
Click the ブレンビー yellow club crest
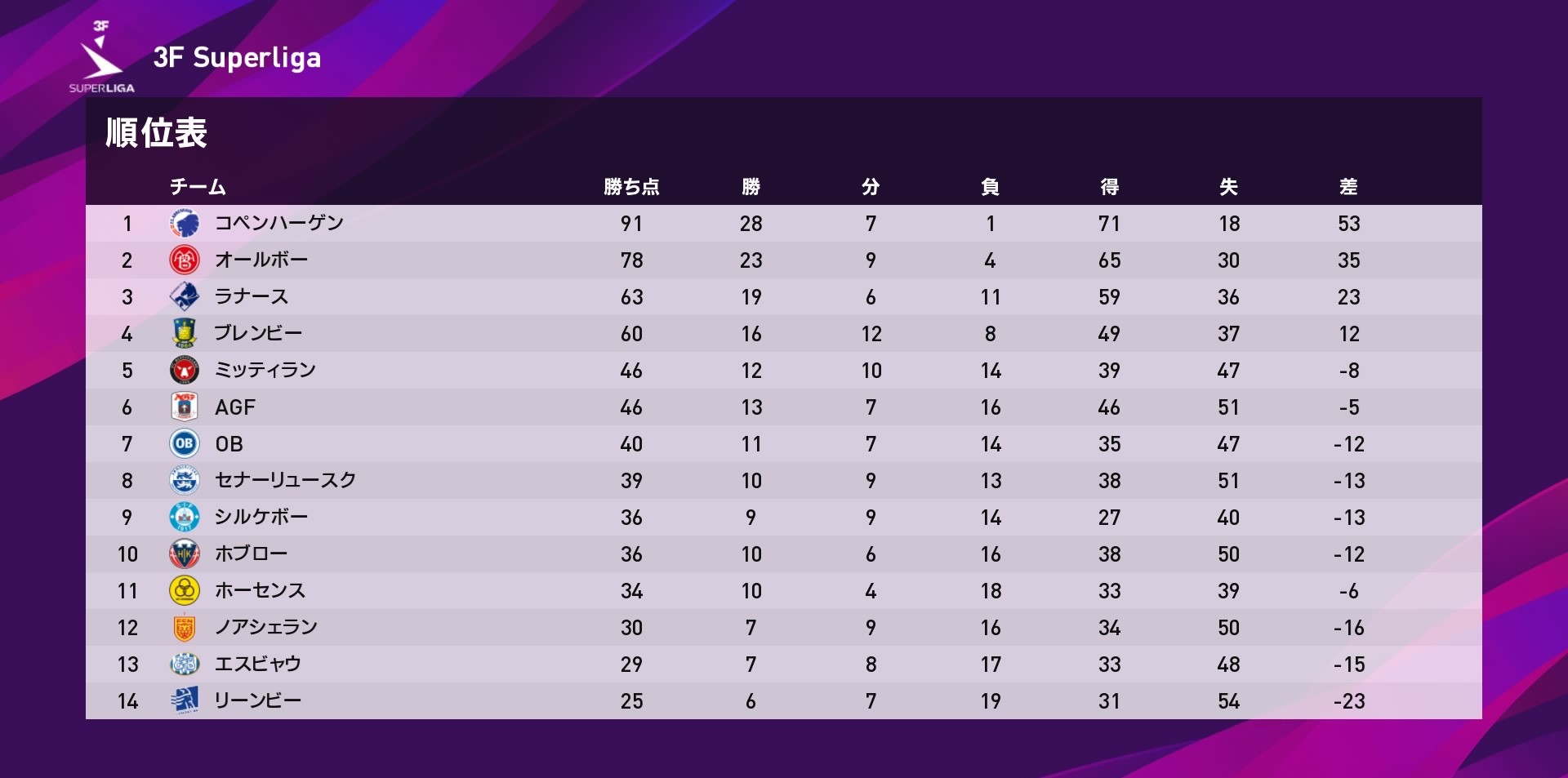pos(185,333)
